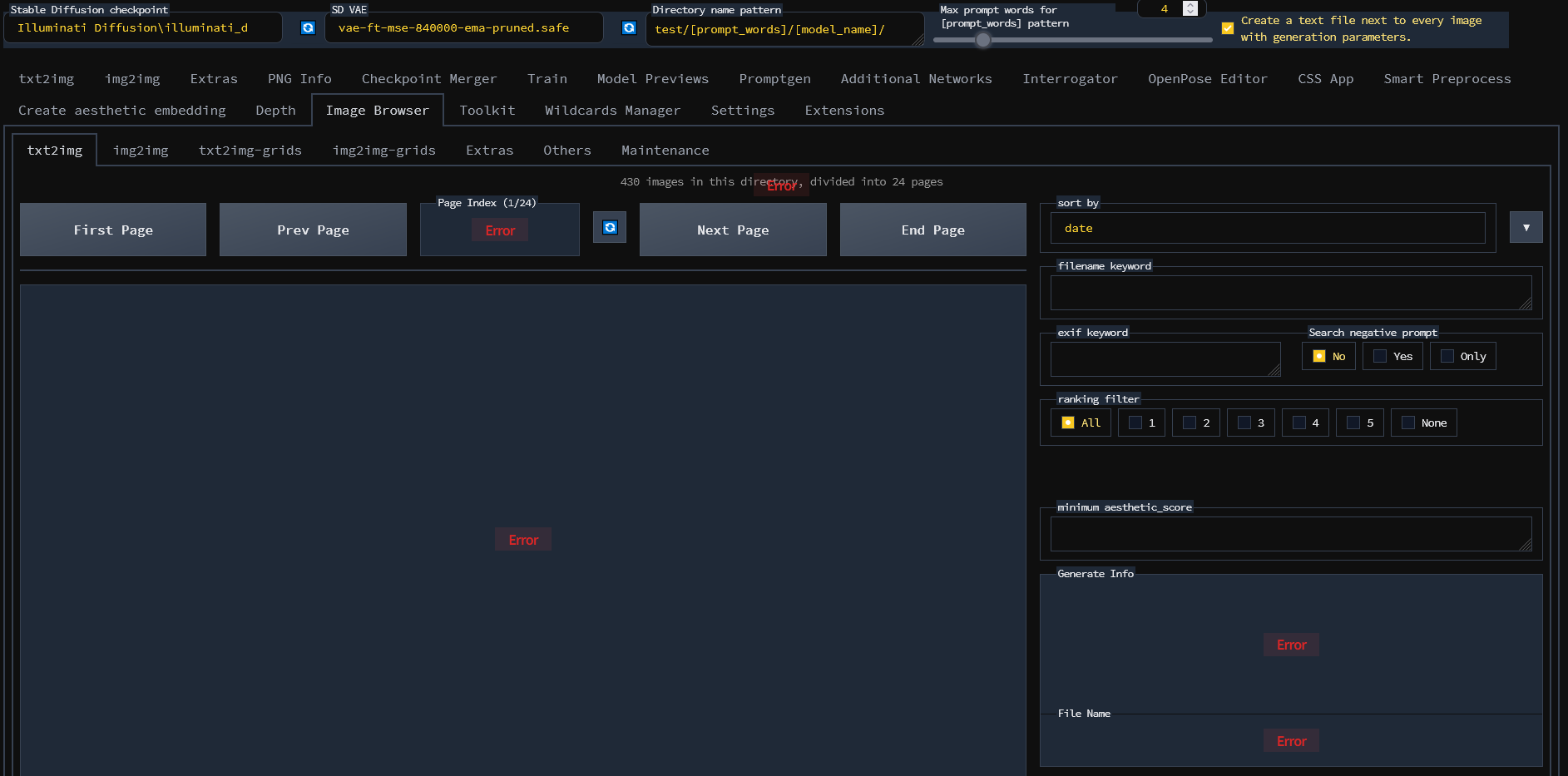
Task: Disable the create text file per image option
Action: tap(1228, 28)
